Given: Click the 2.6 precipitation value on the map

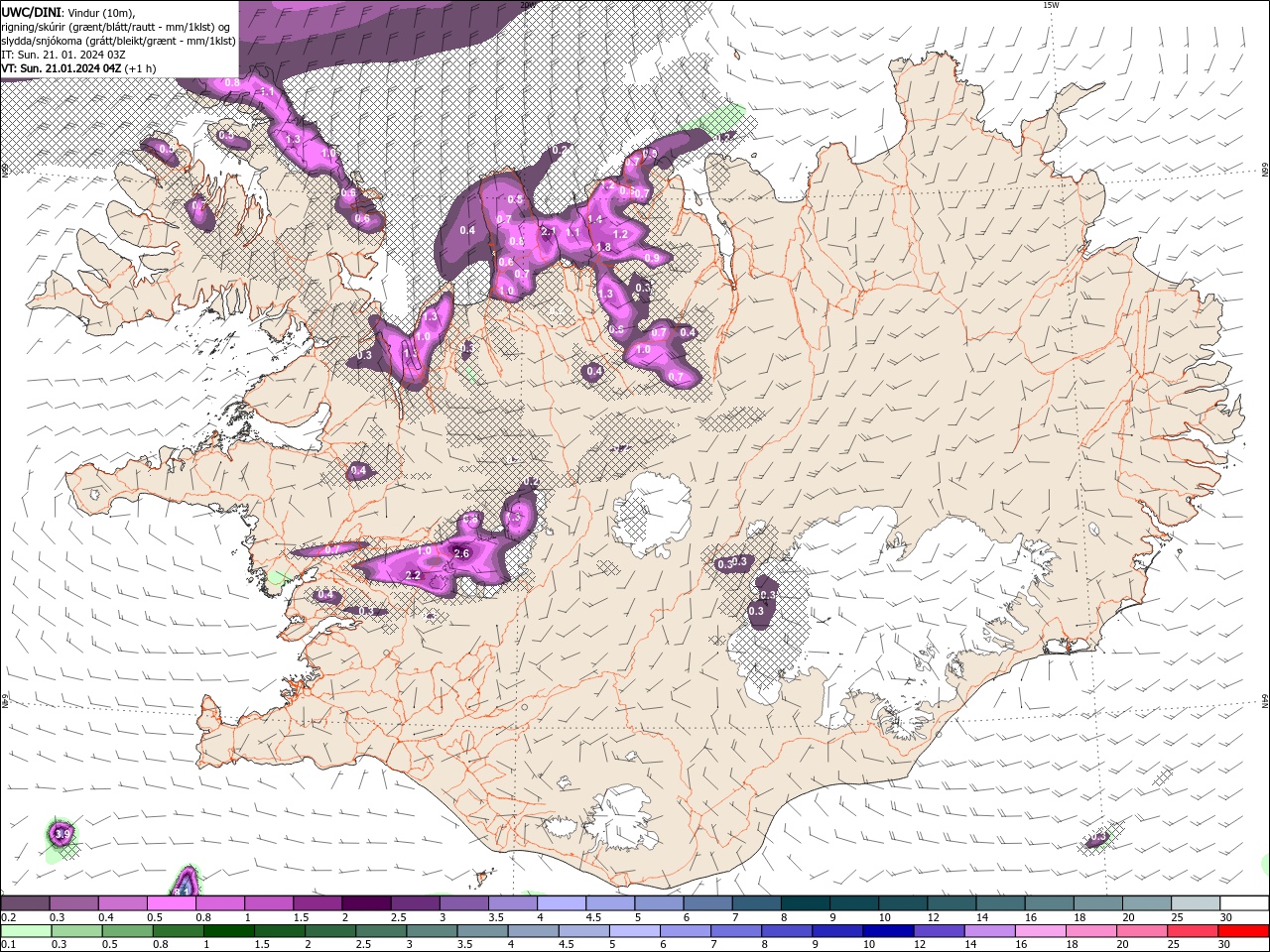Looking at the screenshot, I should (x=460, y=553).
